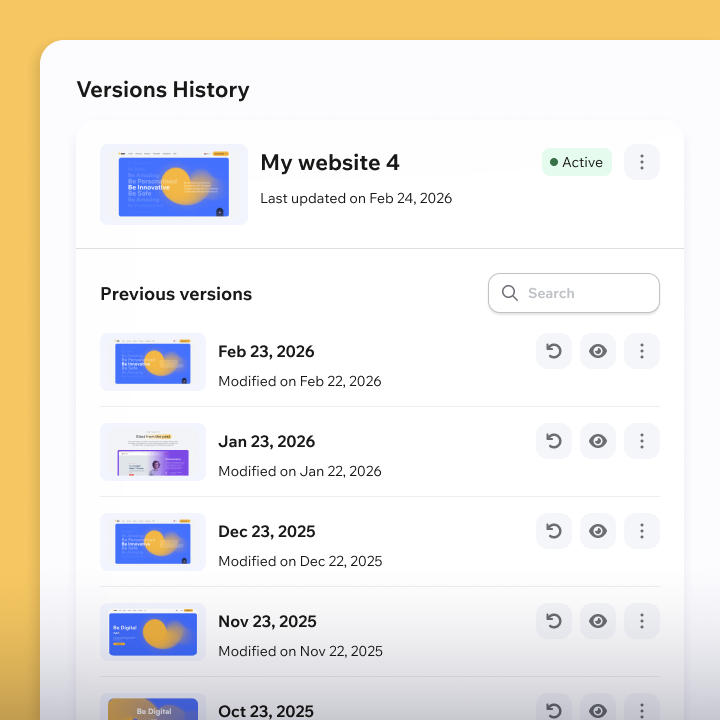
Task: Restore the Jan 23, 2026 version
Action: coord(554,441)
